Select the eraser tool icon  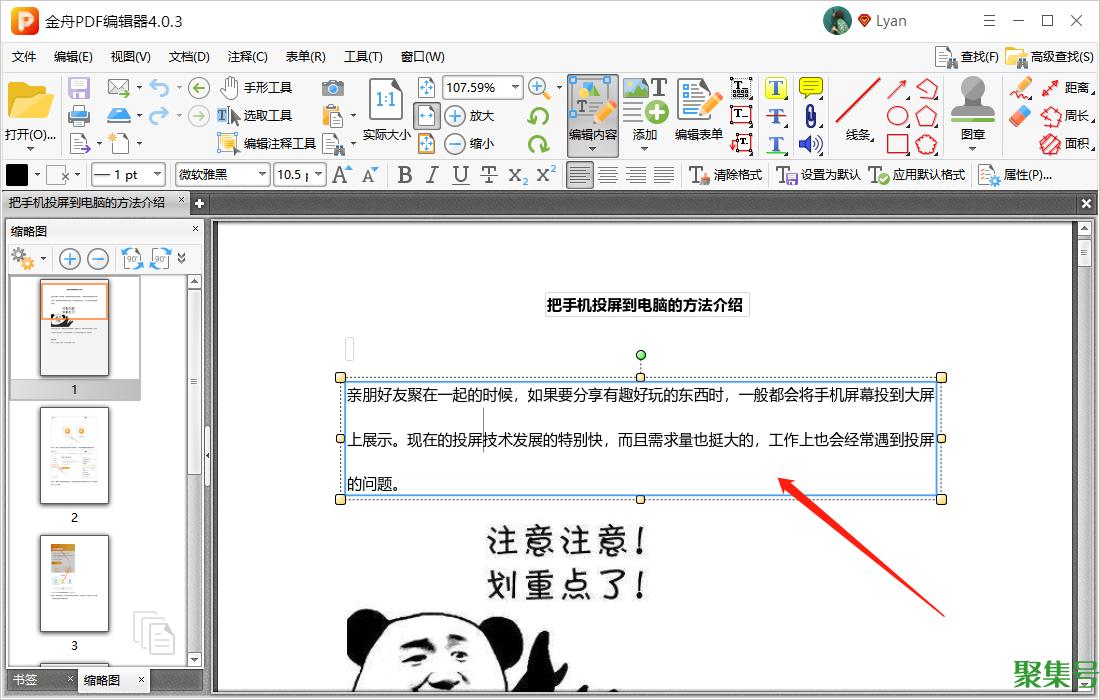(1020, 116)
